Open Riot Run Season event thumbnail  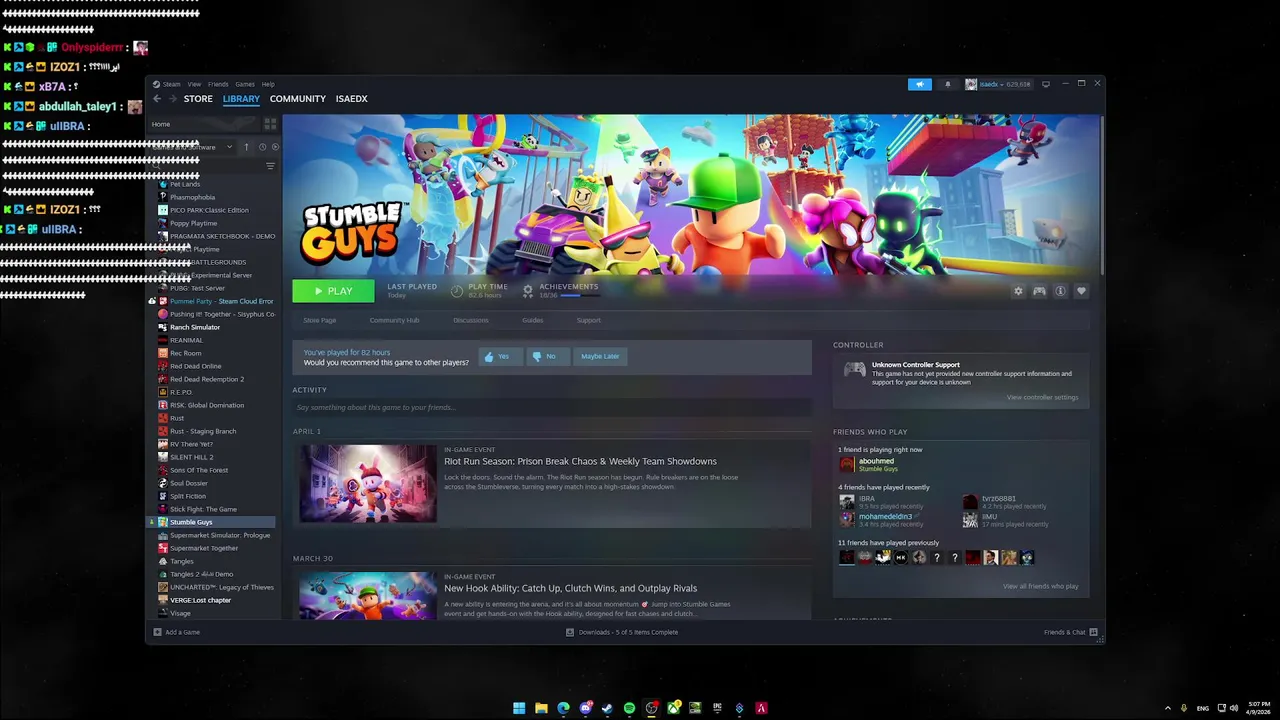click(368, 484)
